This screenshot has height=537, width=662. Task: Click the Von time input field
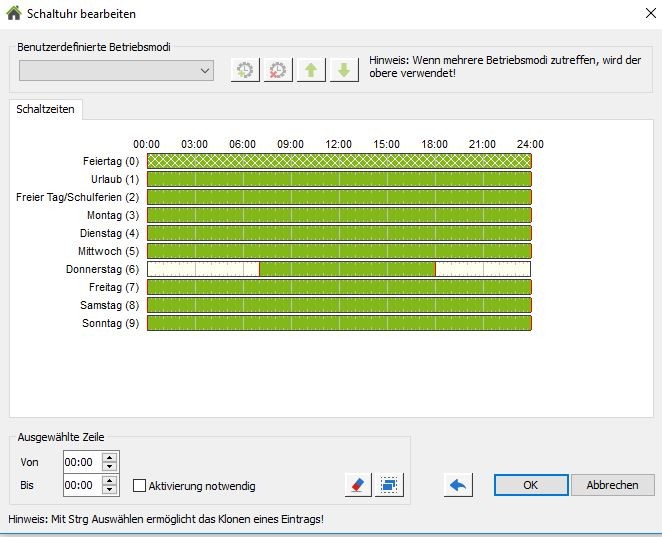click(82, 462)
